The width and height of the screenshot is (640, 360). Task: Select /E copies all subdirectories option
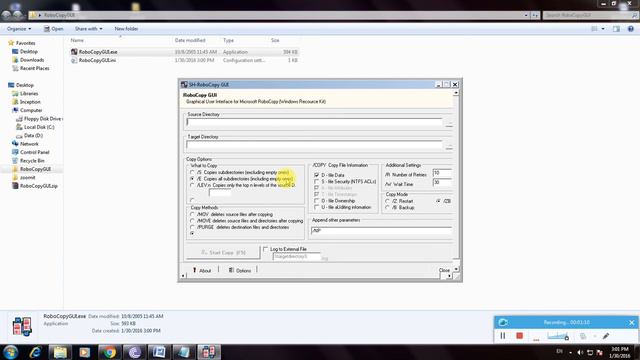(x=192, y=179)
